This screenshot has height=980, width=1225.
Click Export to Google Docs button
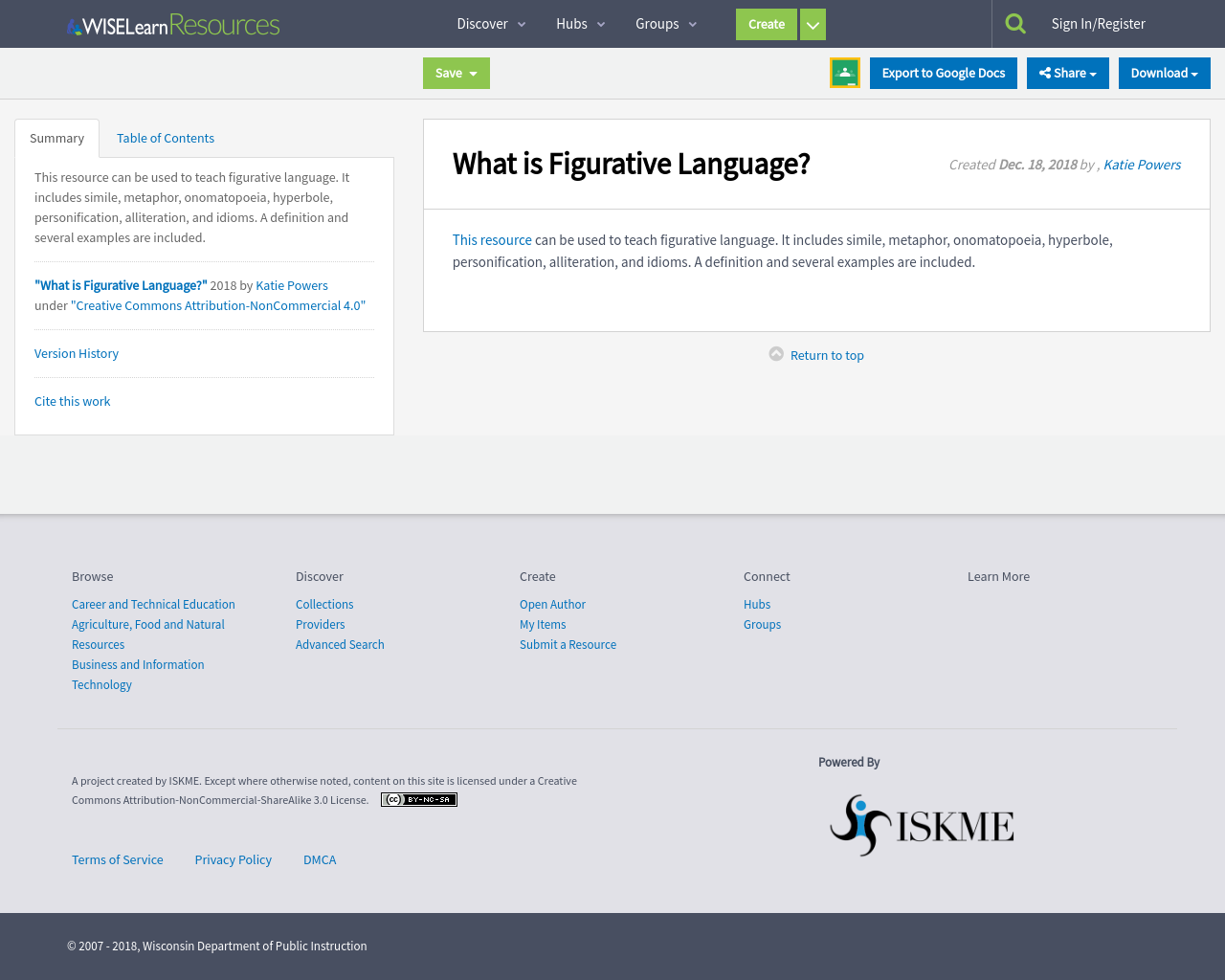point(944,73)
